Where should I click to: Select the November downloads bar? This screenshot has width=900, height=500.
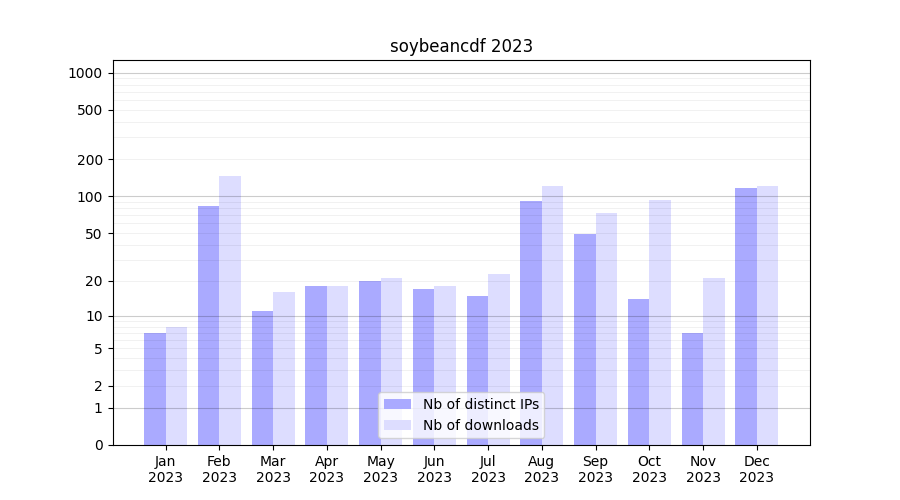[x=714, y=361]
